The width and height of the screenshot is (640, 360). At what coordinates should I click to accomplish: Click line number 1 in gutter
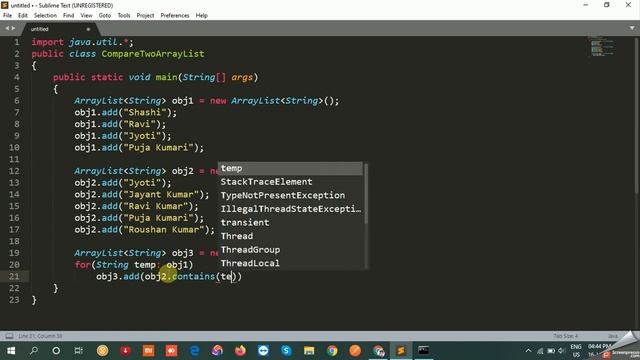tap(16, 42)
